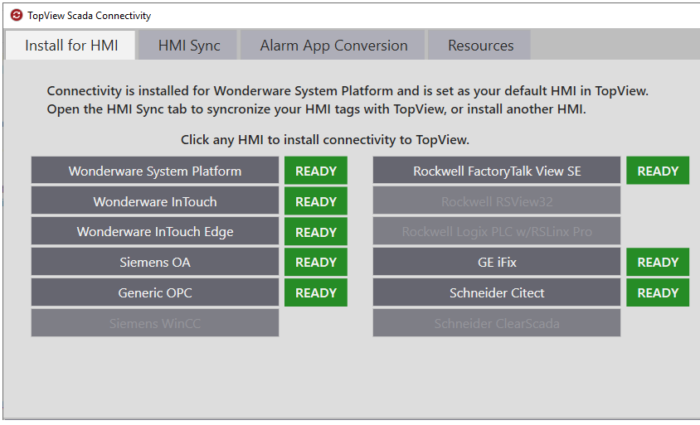Click READY badge next to Rockwell FactoryTalk View SE

tap(658, 171)
